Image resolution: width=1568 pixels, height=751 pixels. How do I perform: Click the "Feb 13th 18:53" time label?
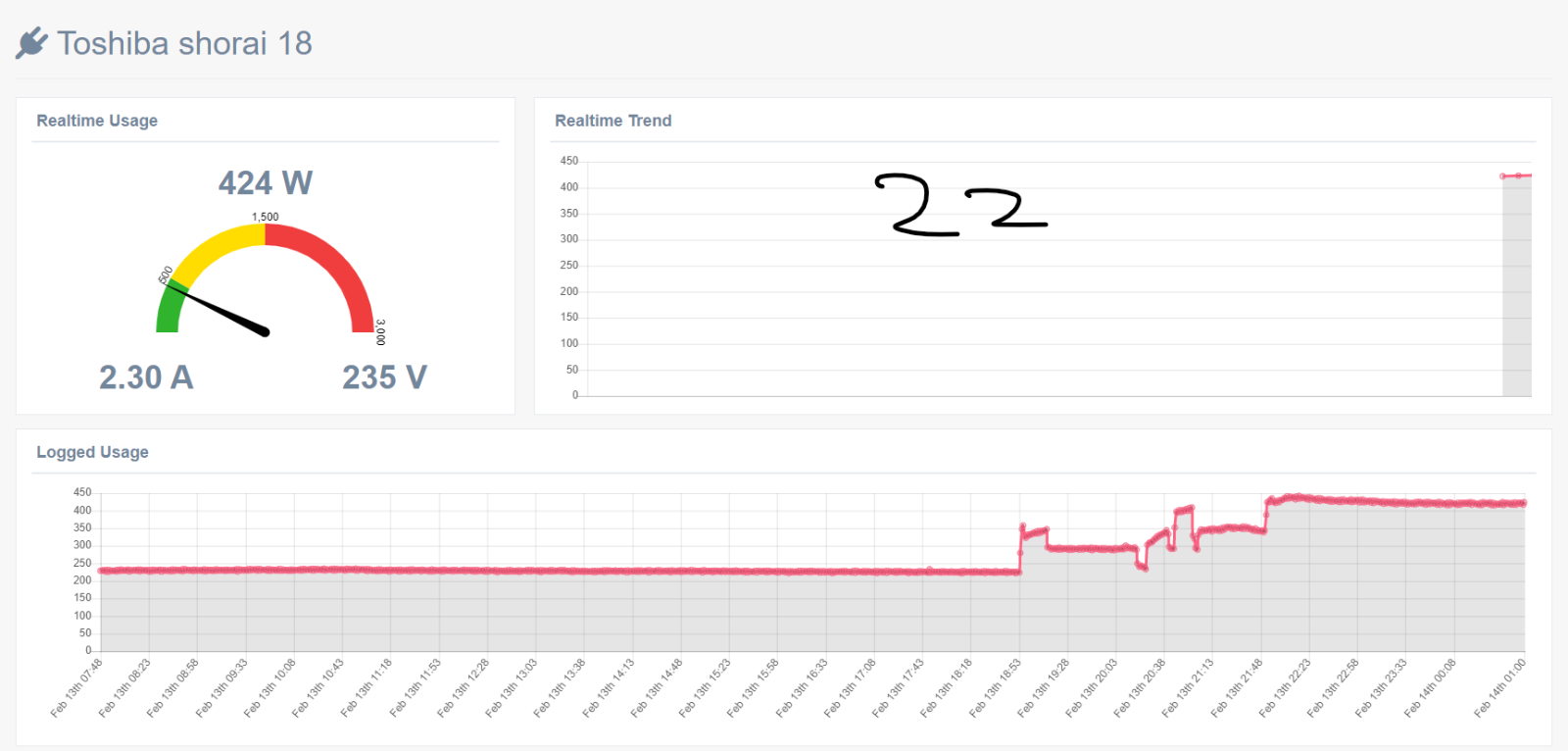point(995,688)
